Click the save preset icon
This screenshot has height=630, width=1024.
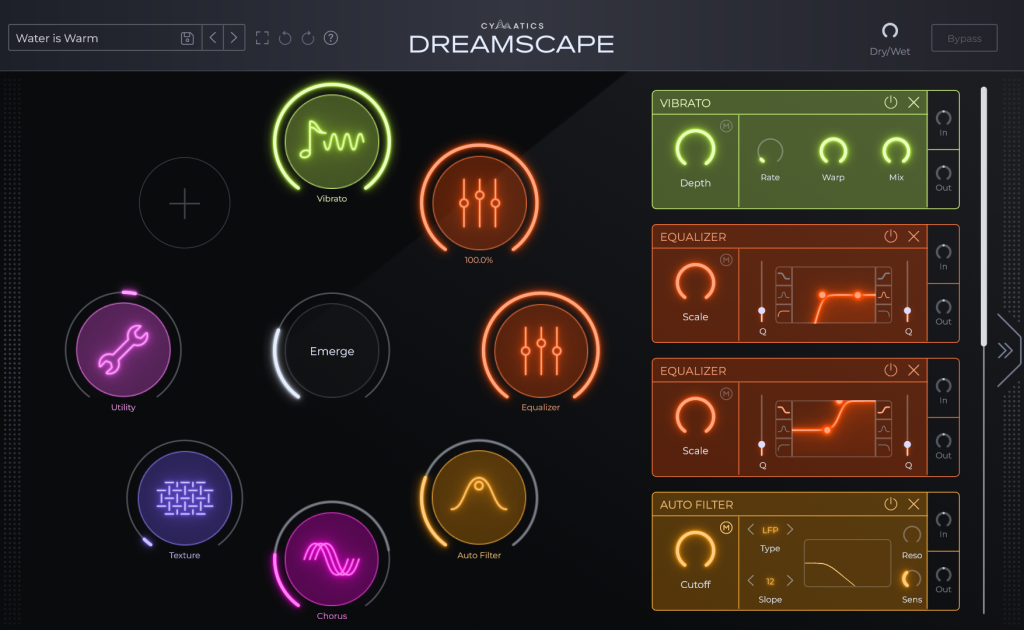(x=186, y=37)
